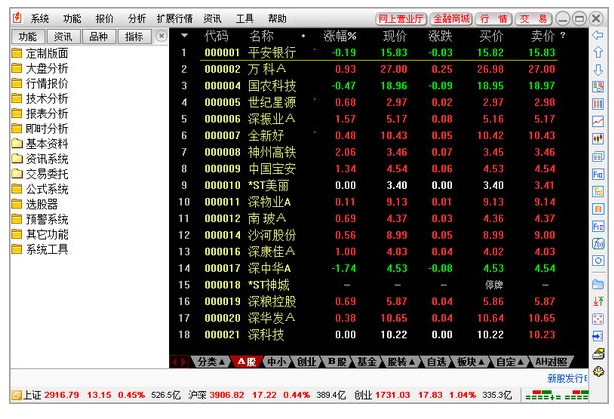This screenshot has height=419, width=614.
Task: Click the printer-like icon in right toolbar
Action: coord(598,354)
